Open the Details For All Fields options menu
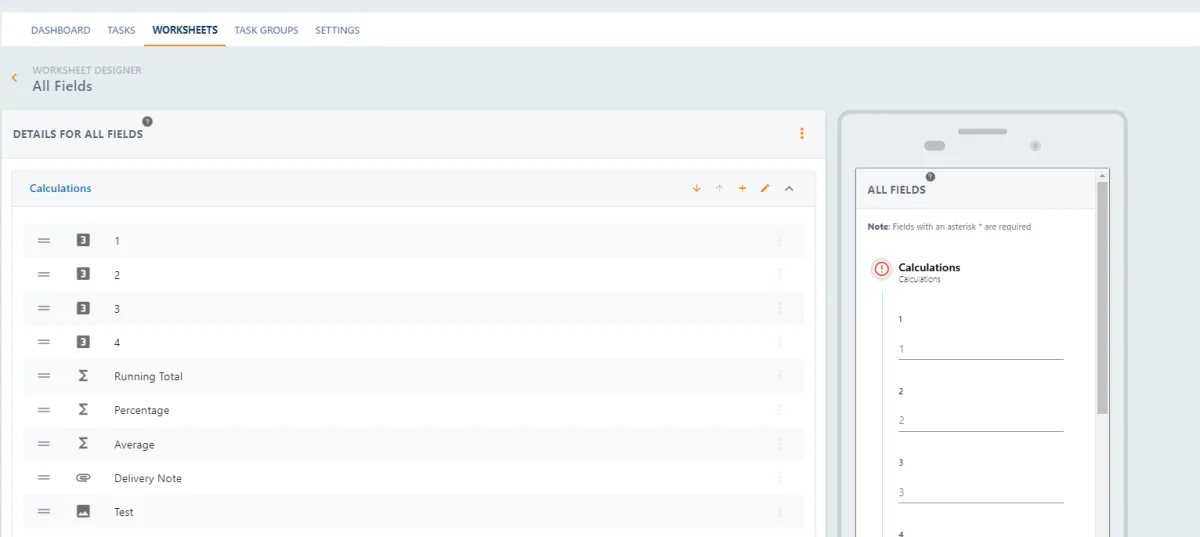 click(802, 134)
